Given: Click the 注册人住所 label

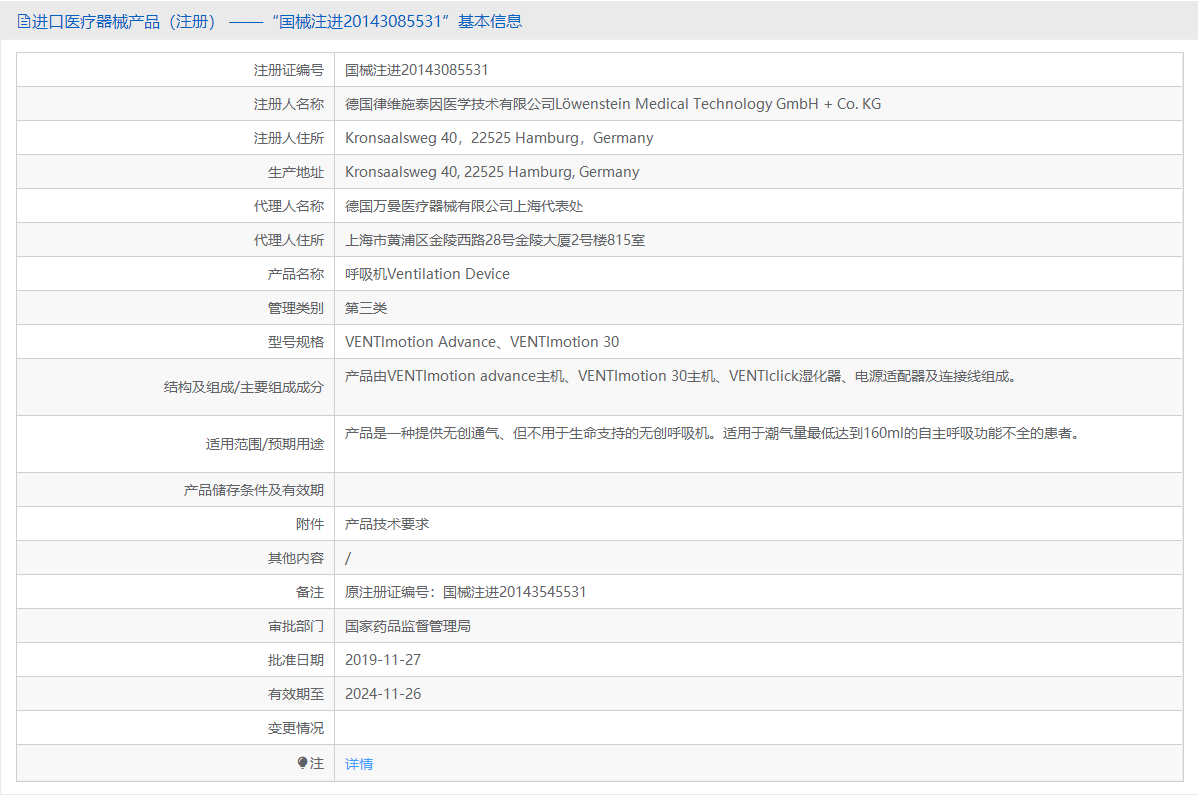Looking at the screenshot, I should (289, 138).
